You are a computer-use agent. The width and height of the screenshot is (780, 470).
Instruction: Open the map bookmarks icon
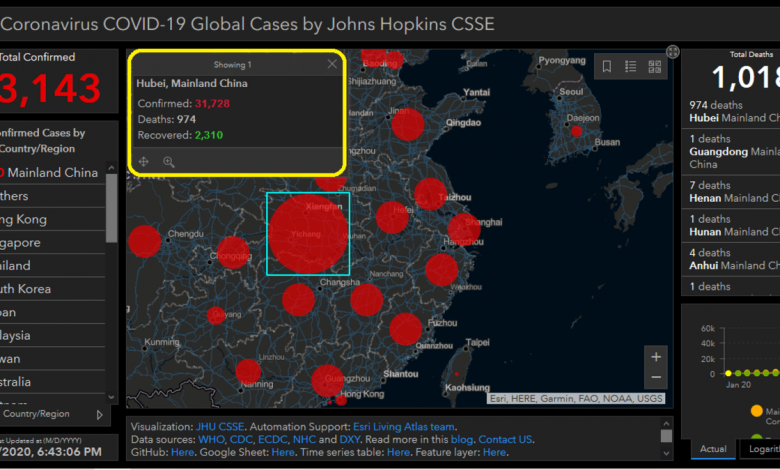coord(606,66)
